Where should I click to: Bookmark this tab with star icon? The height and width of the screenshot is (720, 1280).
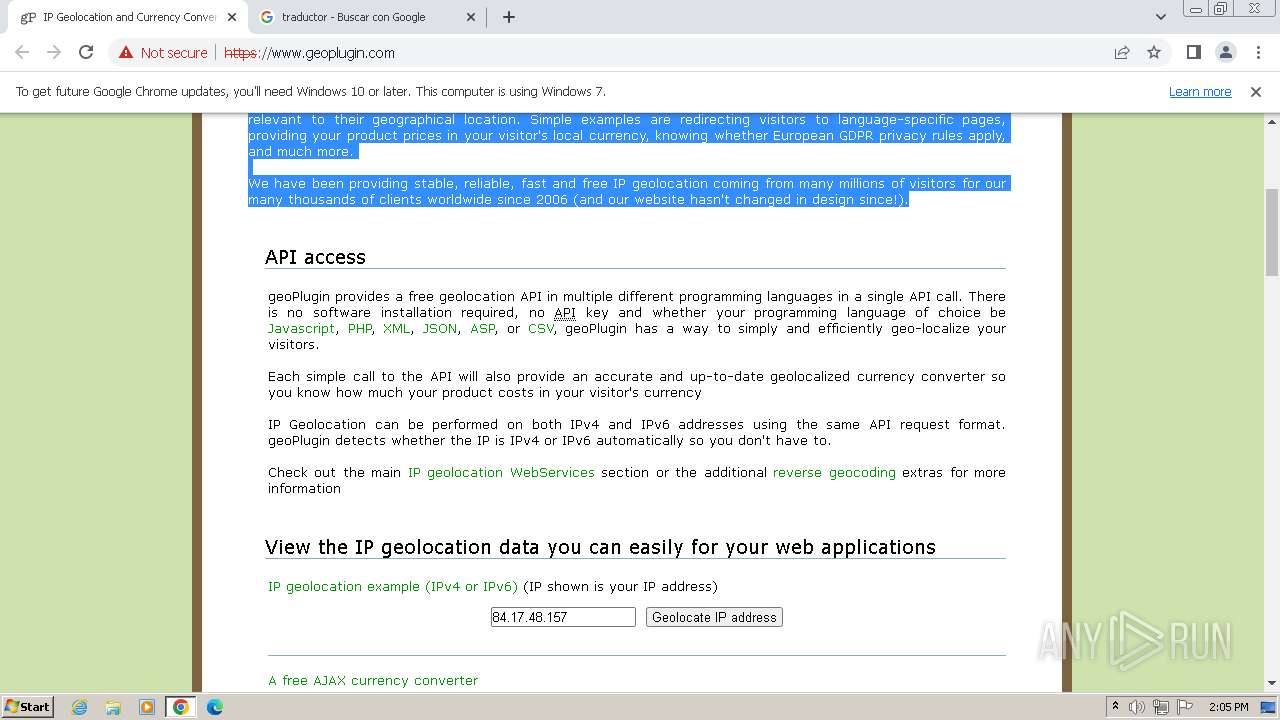[x=1154, y=52]
